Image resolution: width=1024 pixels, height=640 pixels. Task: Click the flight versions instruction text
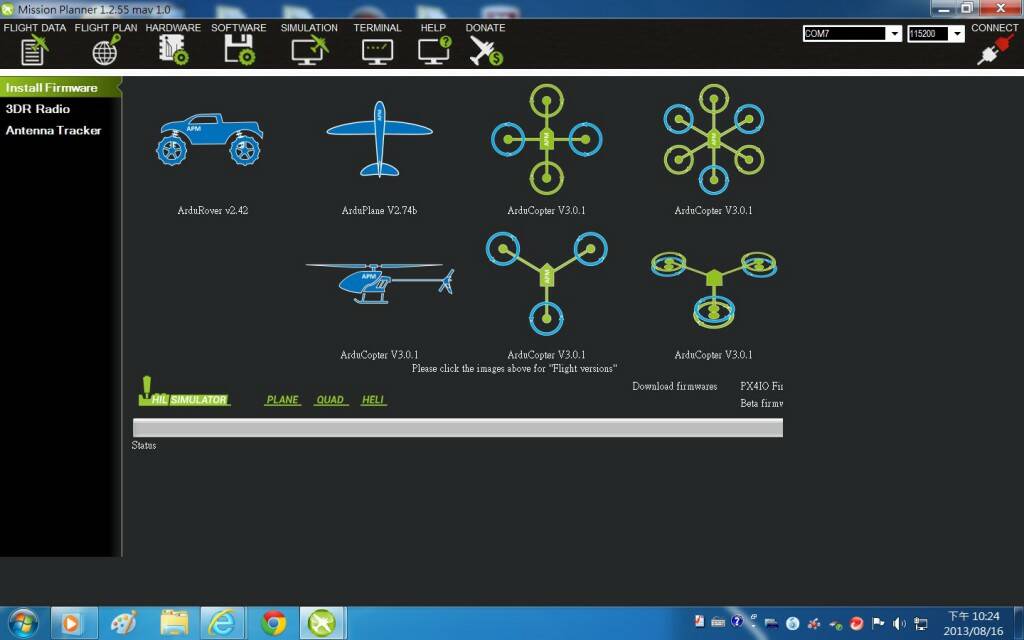point(515,369)
